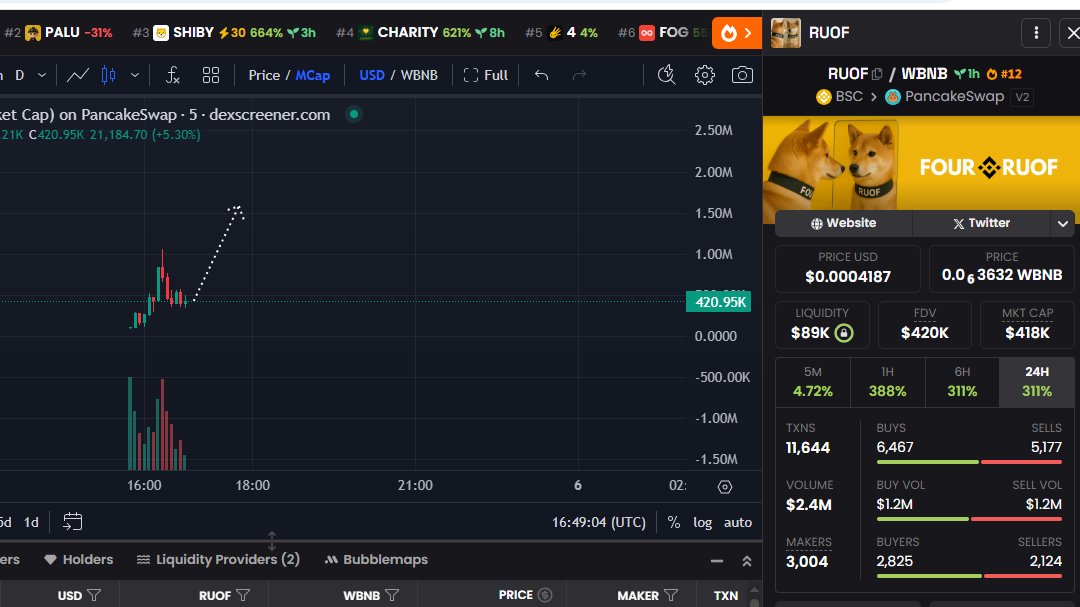Open chart settings gear
Image resolution: width=1080 pixels, height=607 pixels.
tap(705, 74)
